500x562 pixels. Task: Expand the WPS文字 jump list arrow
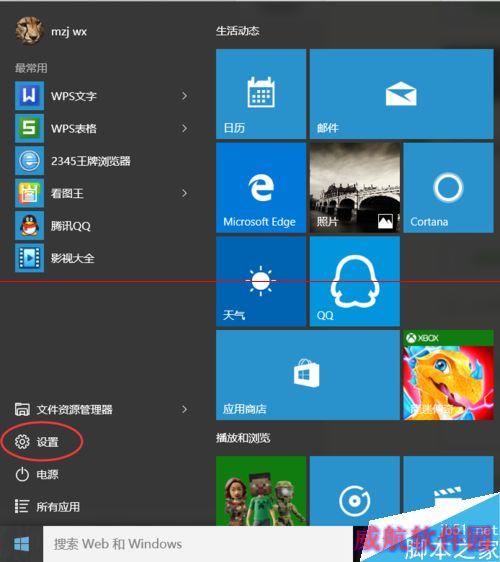[184, 96]
